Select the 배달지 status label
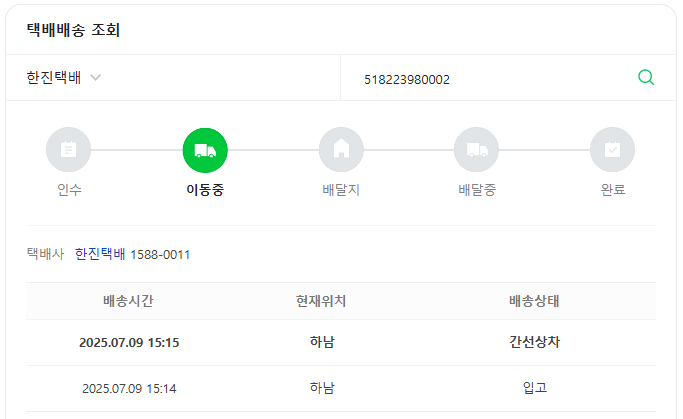The width and height of the screenshot is (683, 419). point(341,190)
